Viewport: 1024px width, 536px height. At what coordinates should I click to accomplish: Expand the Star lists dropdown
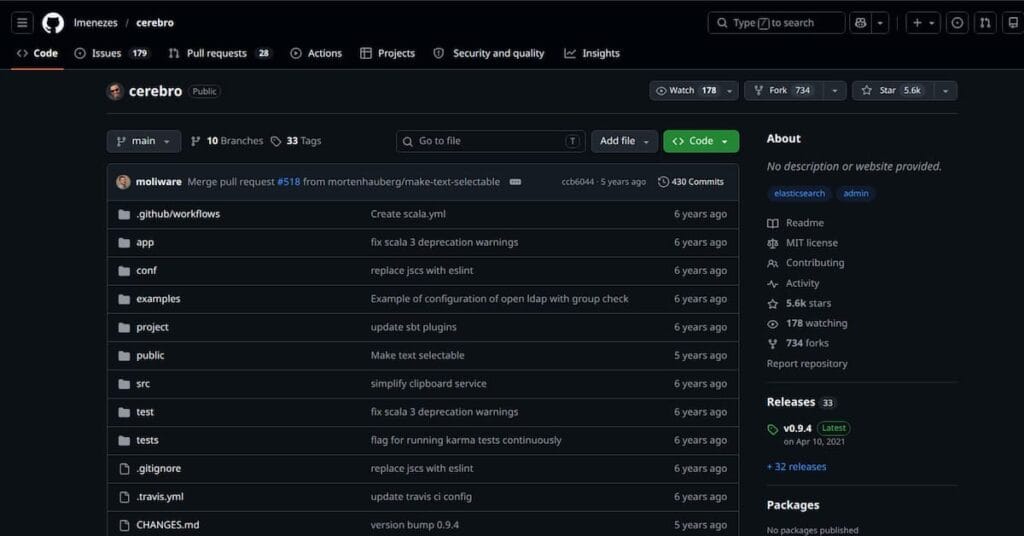pos(945,91)
